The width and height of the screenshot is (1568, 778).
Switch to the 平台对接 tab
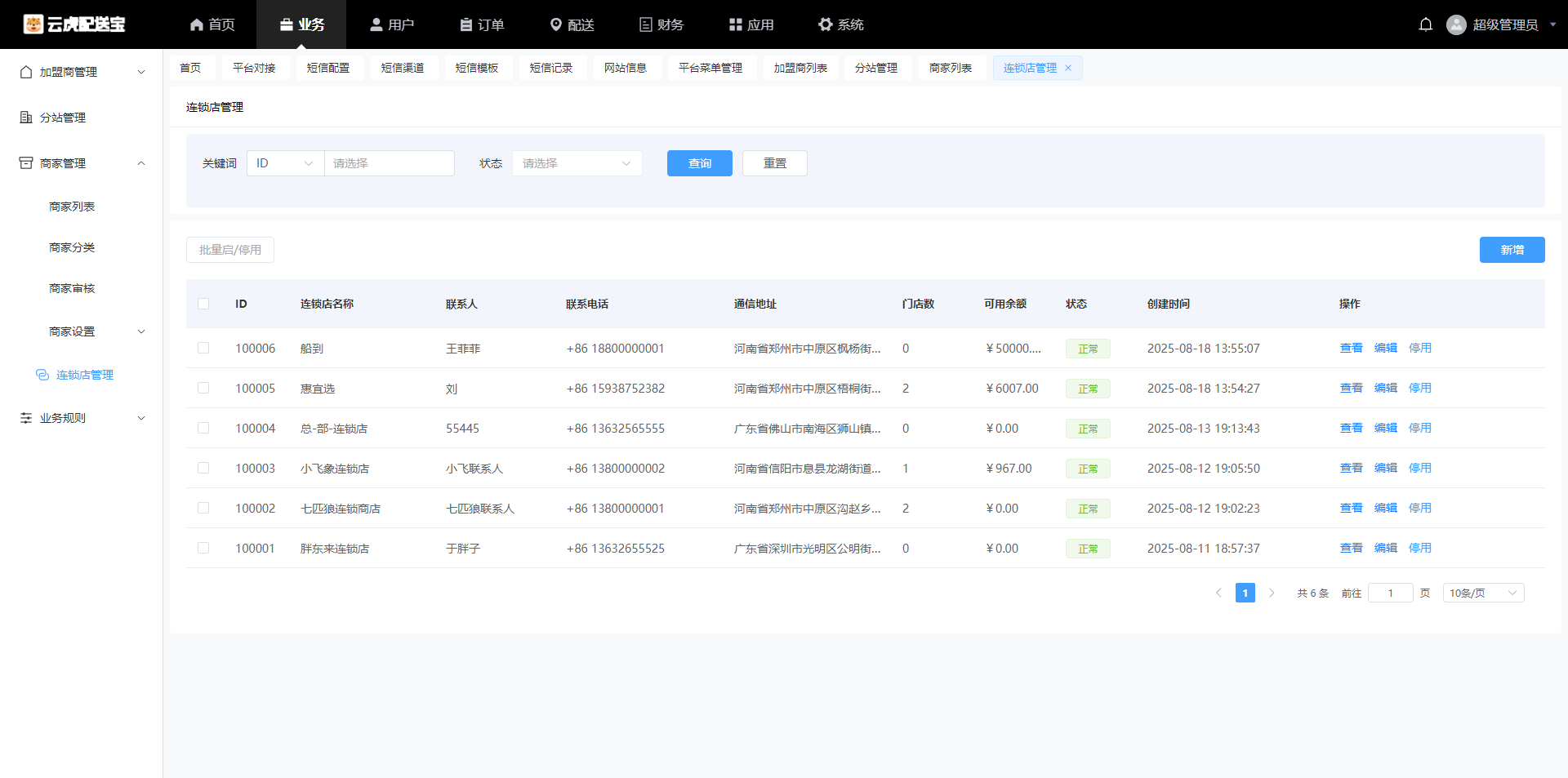pos(254,69)
